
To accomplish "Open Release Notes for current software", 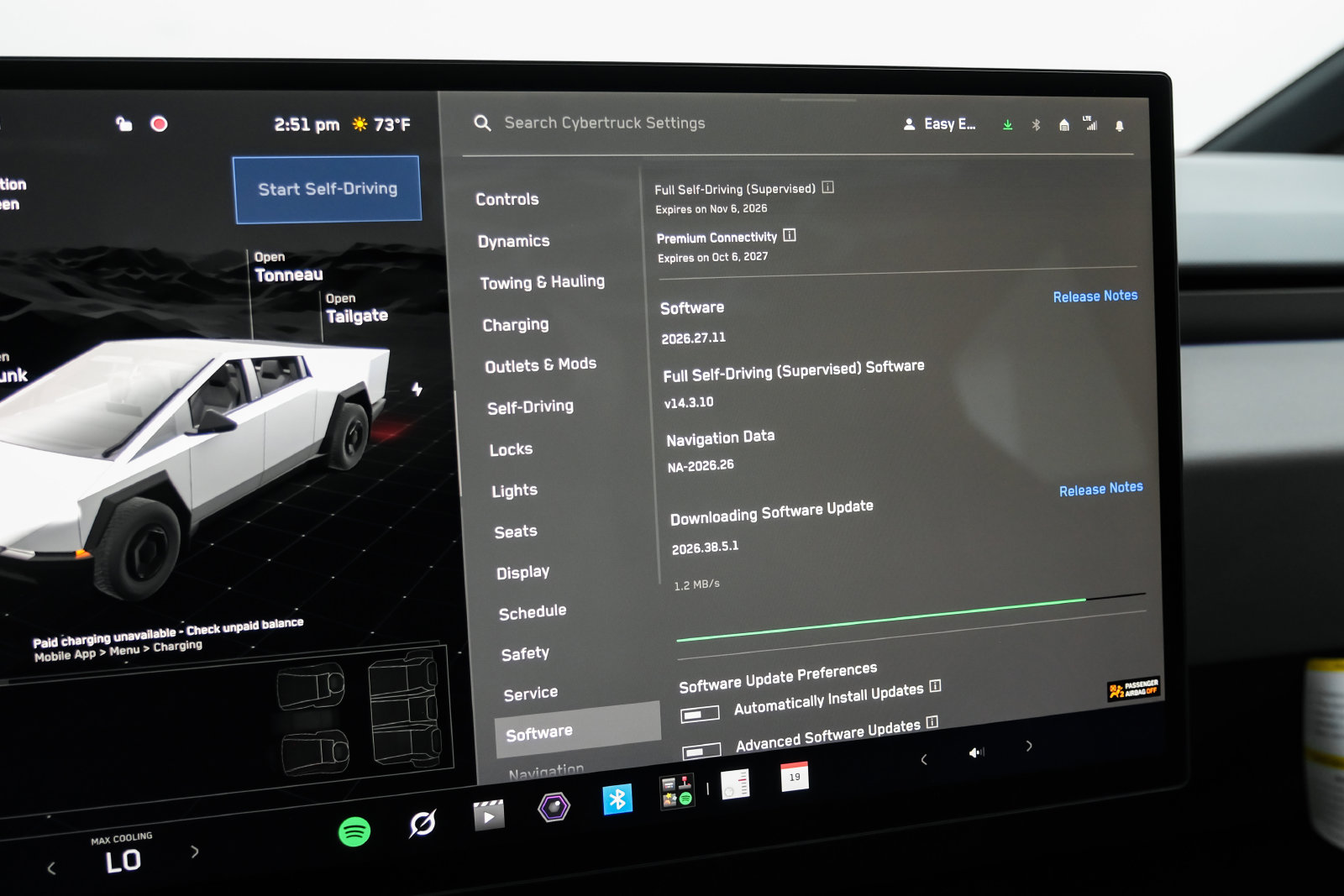I will (1095, 296).
